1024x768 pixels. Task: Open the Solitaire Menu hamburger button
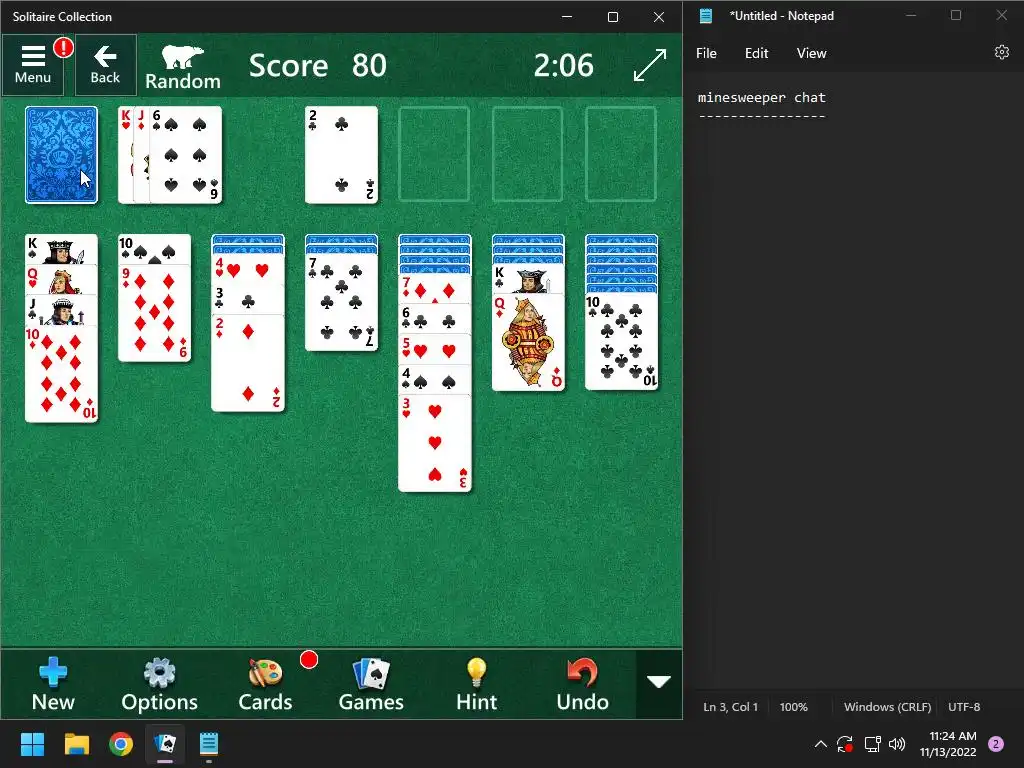coord(33,64)
